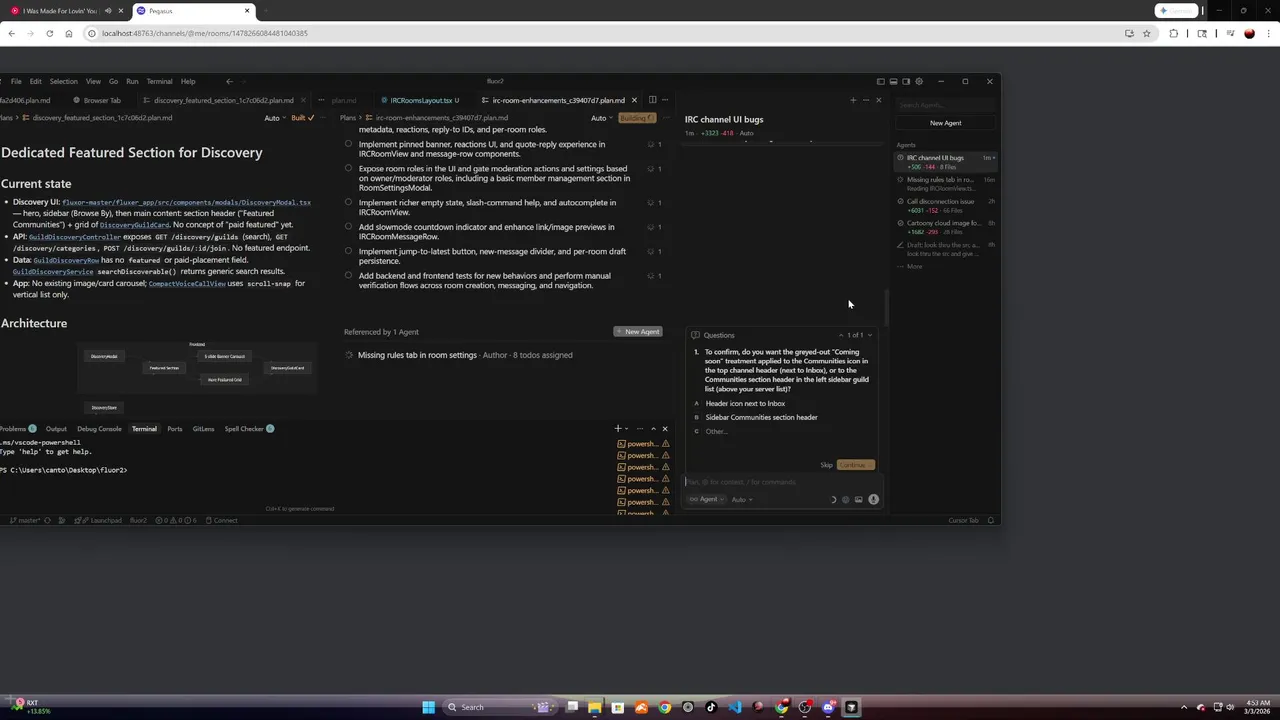
Task: Click the back navigation arrow beside Help menu
Action: [229, 81]
